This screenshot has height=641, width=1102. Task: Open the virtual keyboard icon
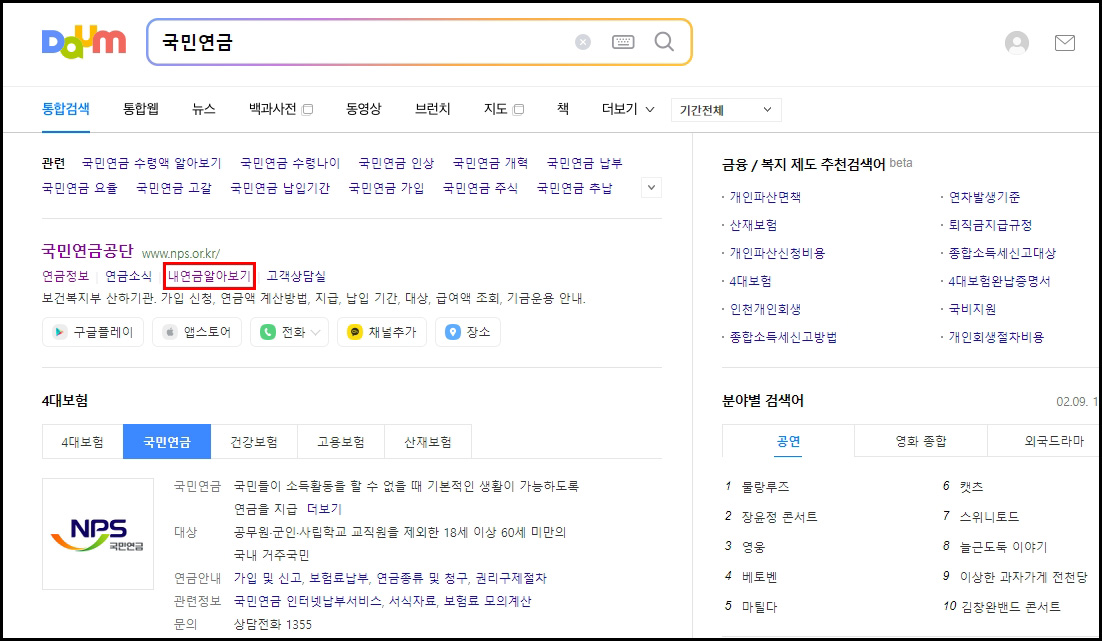623,42
